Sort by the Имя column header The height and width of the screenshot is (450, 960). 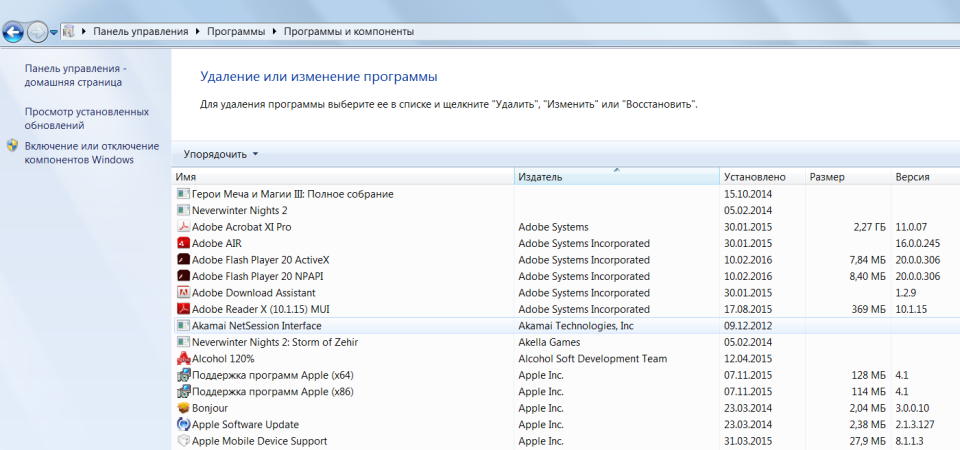(x=343, y=177)
